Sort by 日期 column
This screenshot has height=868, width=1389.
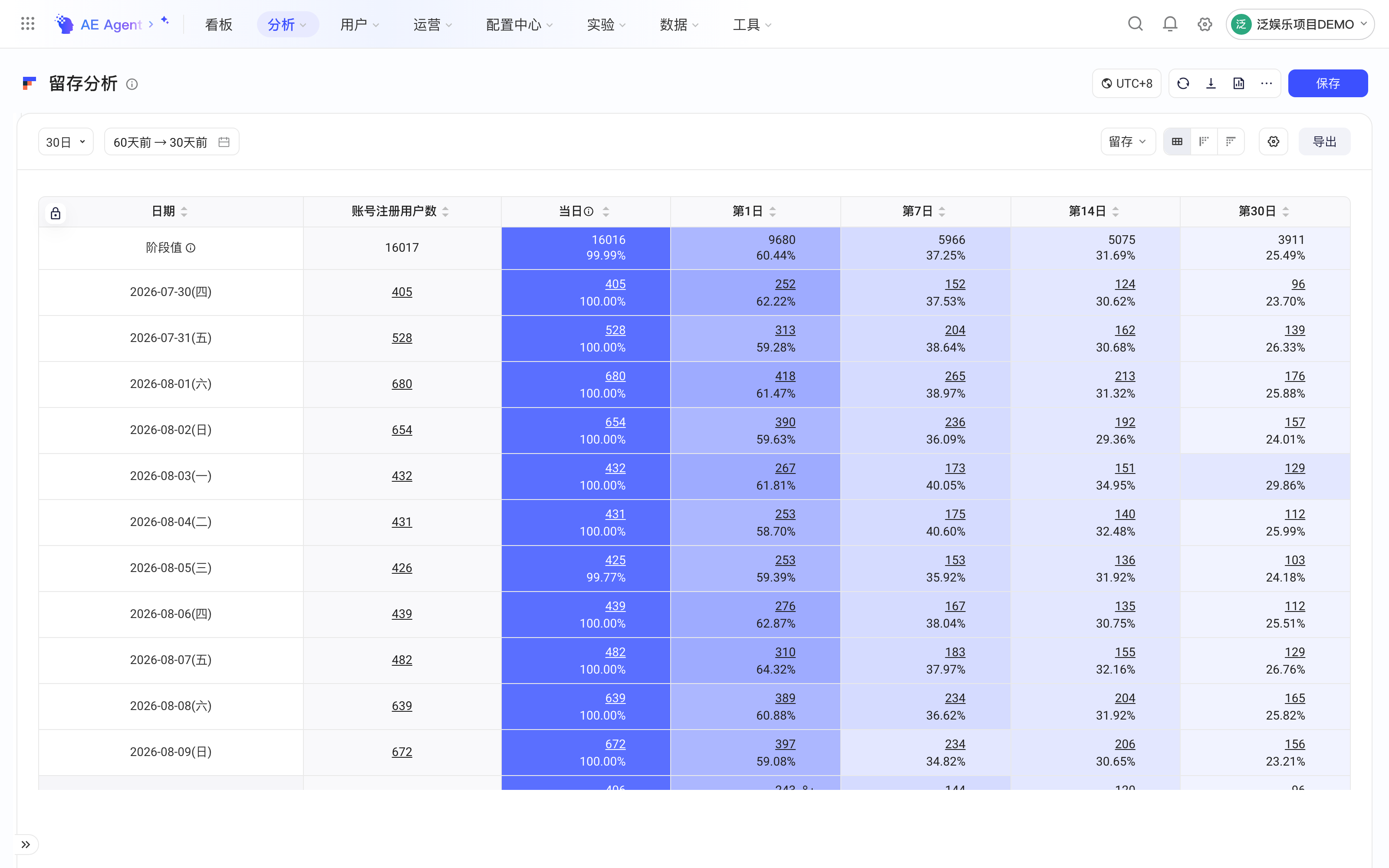[184, 212]
